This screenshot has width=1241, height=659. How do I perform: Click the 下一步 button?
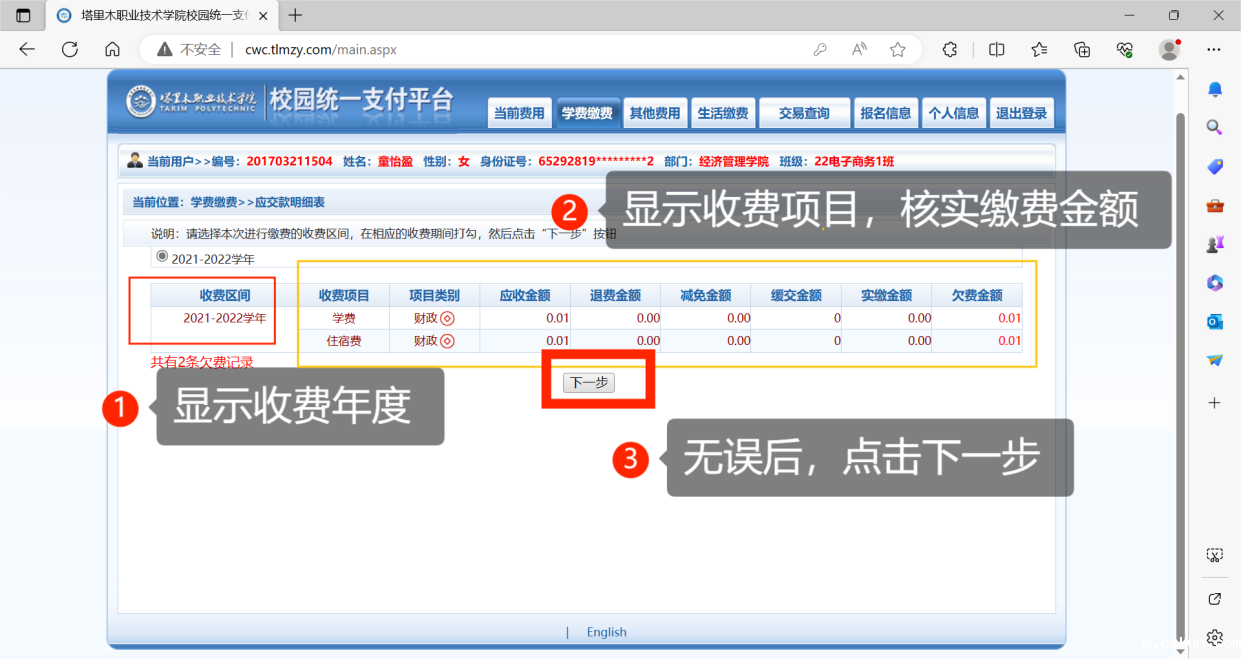click(588, 383)
